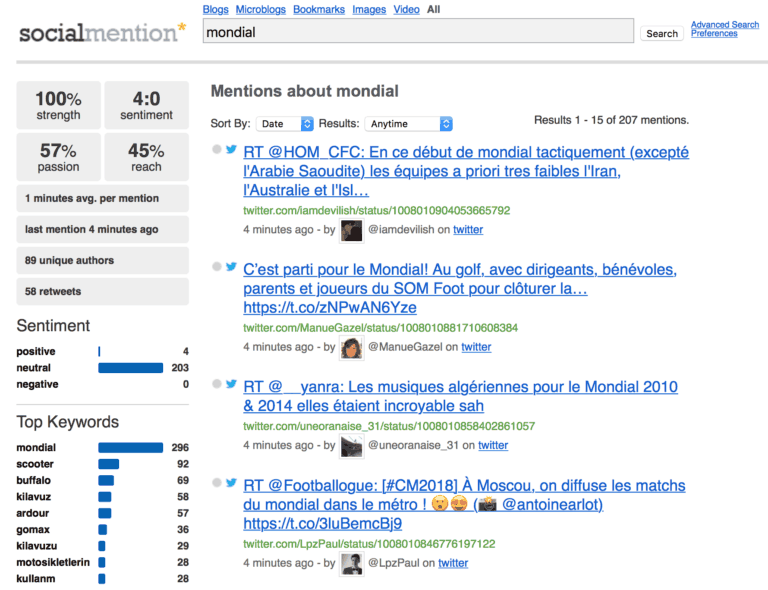768x590 pixels.
Task: Select the Images search tab
Action: [x=369, y=10]
